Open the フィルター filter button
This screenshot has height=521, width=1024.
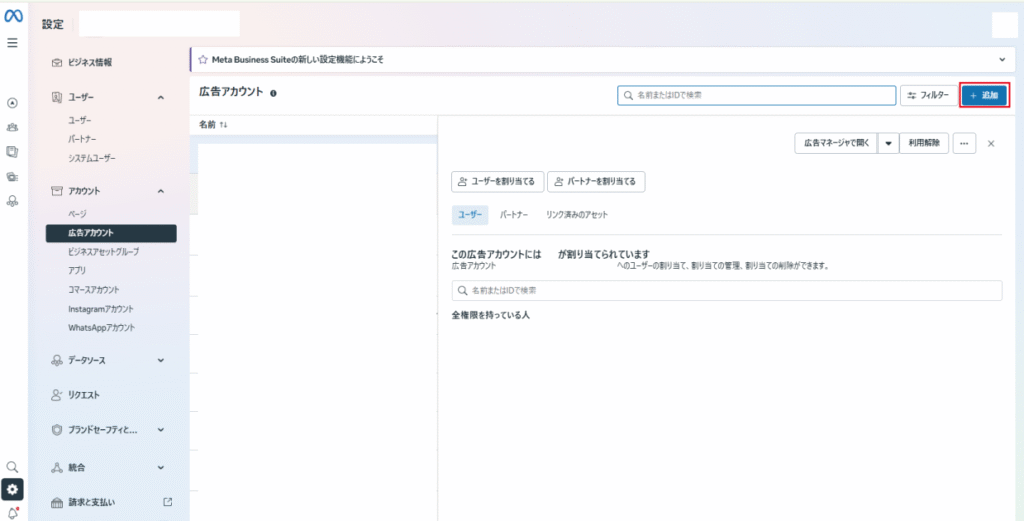pyautogui.click(x=927, y=95)
